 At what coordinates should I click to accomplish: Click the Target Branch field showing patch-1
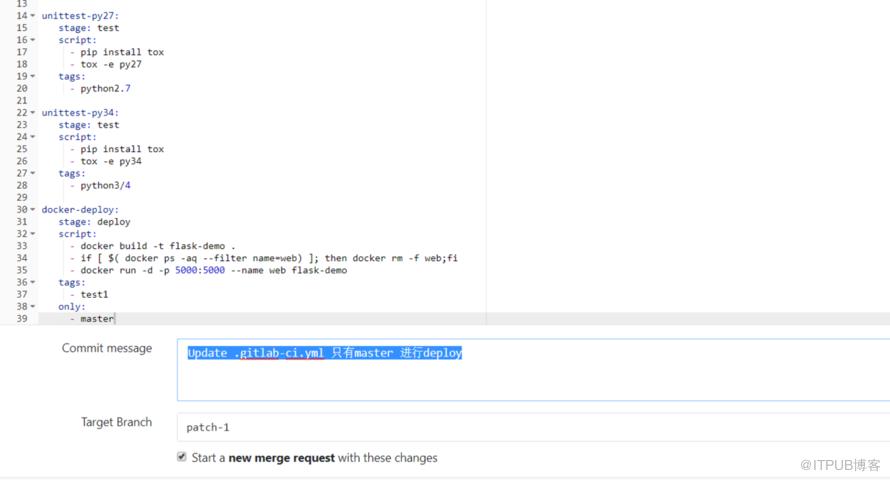tap(534, 427)
